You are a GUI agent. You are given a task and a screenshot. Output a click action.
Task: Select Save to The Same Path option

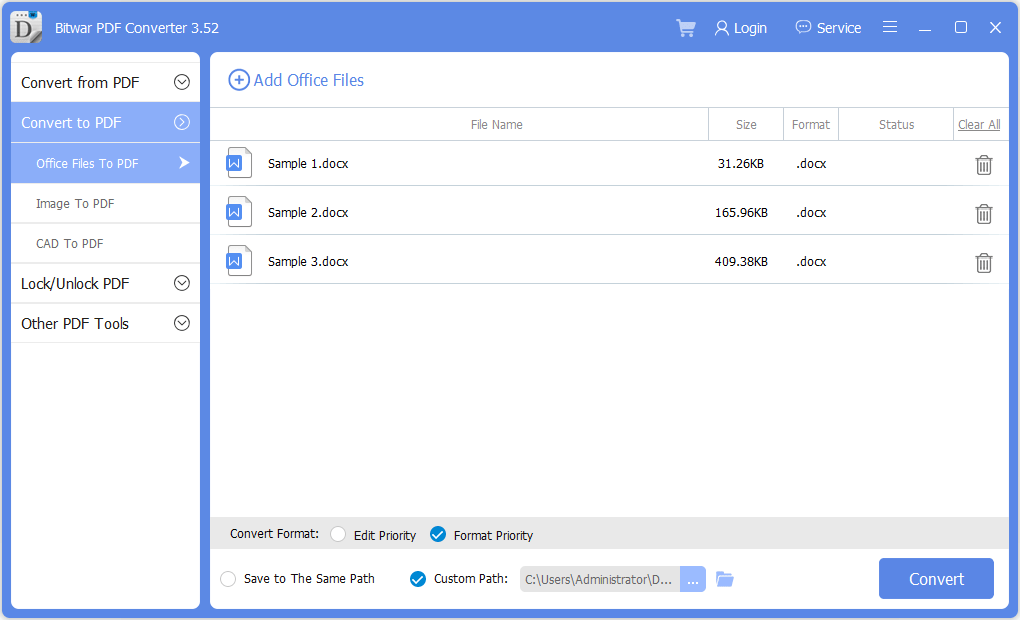coord(226,578)
